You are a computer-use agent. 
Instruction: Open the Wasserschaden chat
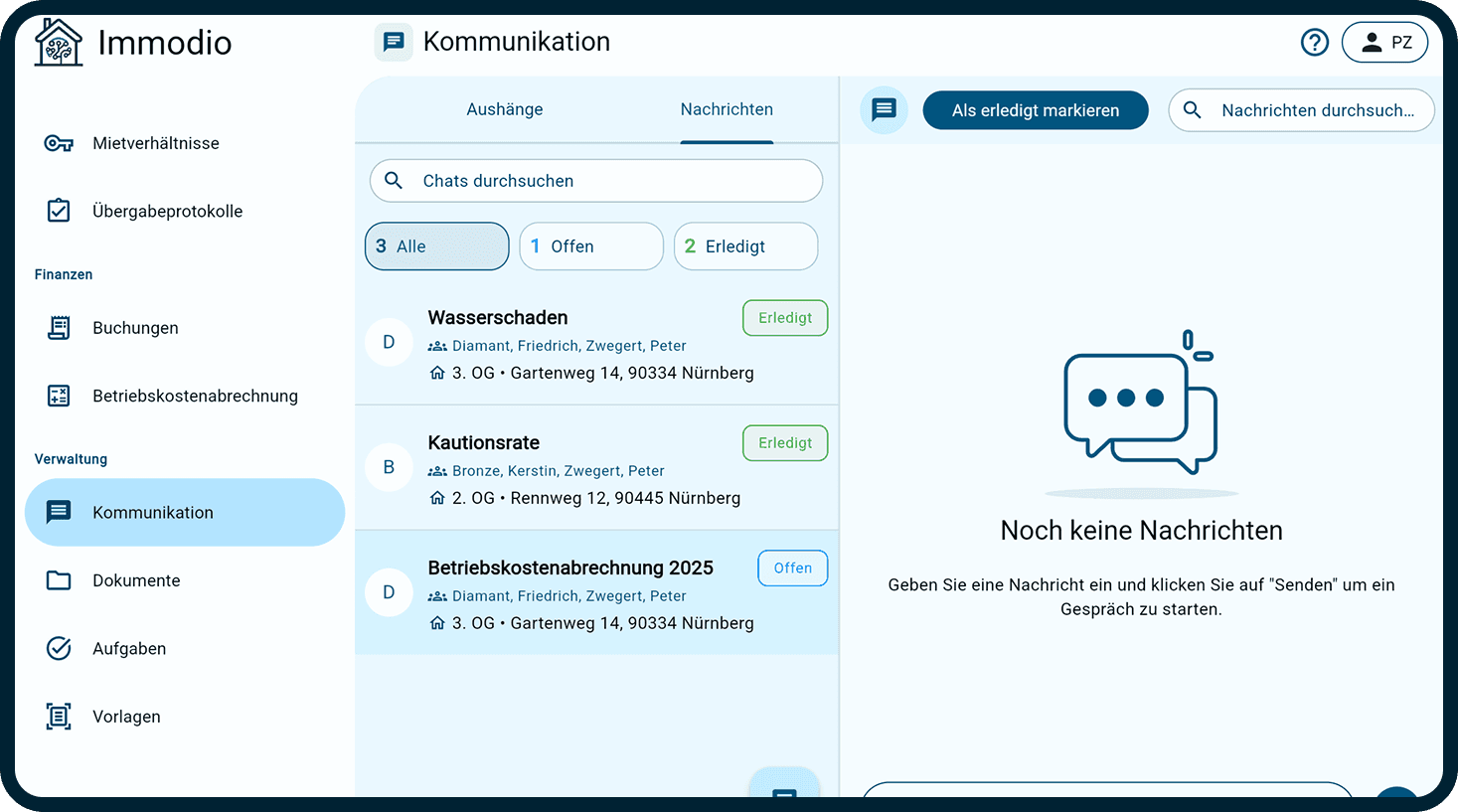pyautogui.click(x=596, y=343)
